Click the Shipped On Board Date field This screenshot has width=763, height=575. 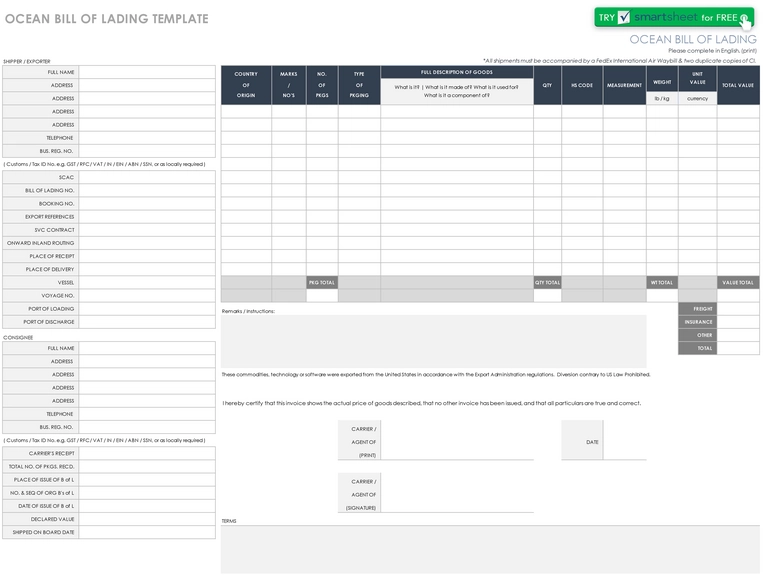147,532
